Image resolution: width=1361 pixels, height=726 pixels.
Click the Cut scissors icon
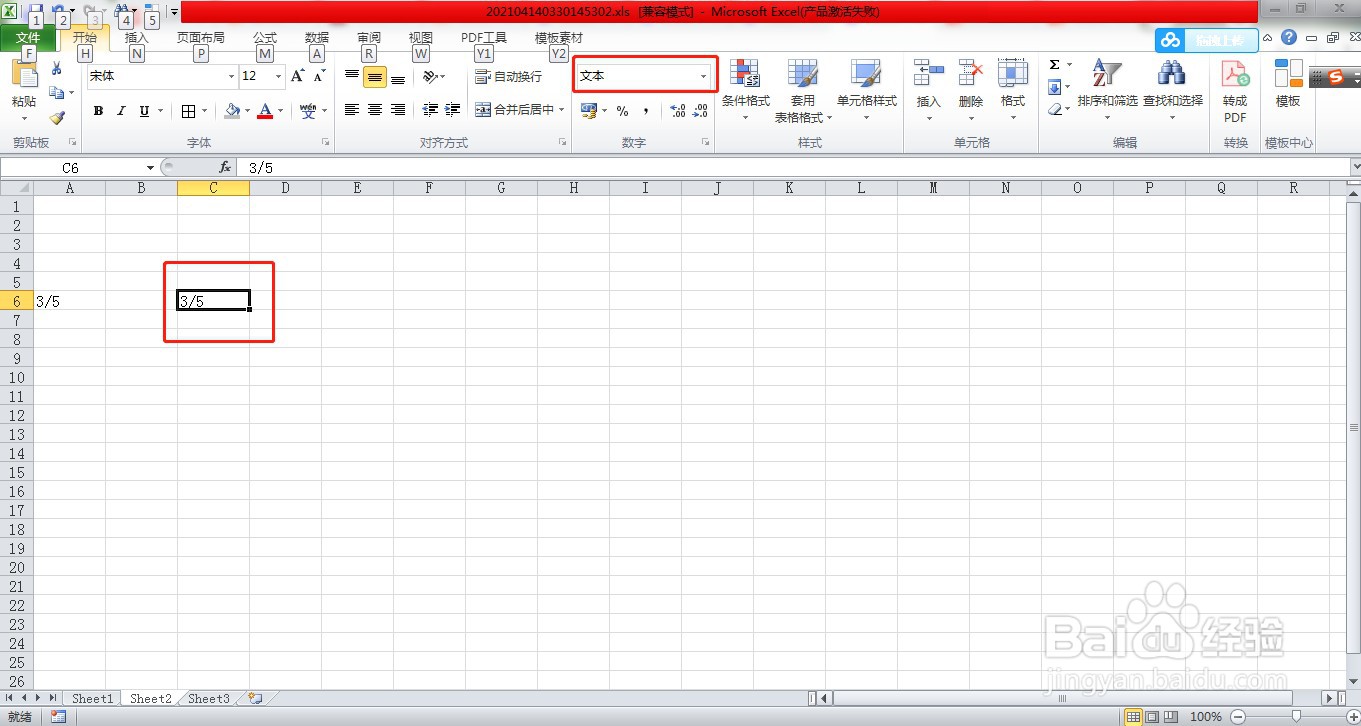coord(57,69)
